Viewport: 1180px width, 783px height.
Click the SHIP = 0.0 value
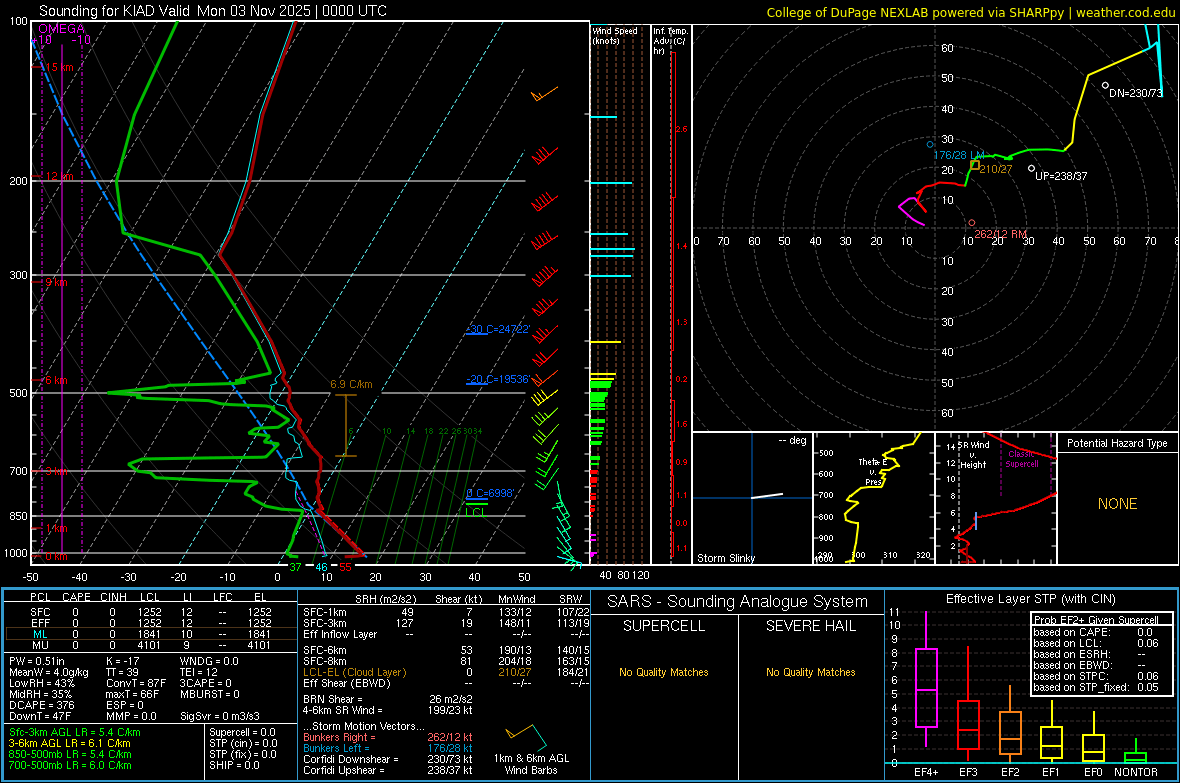234,765
